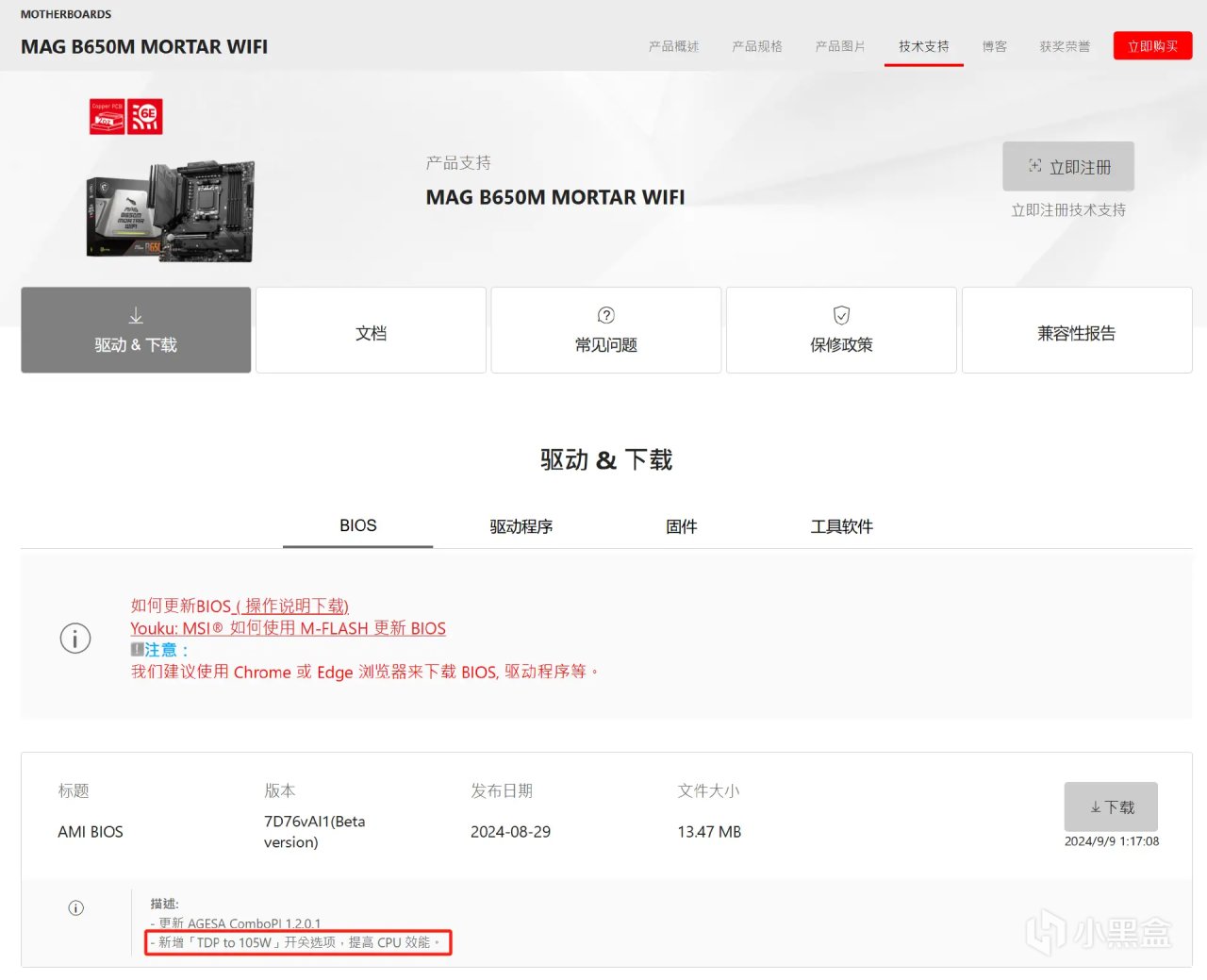Open the 产品概述 navigation tab

pyautogui.click(x=673, y=46)
